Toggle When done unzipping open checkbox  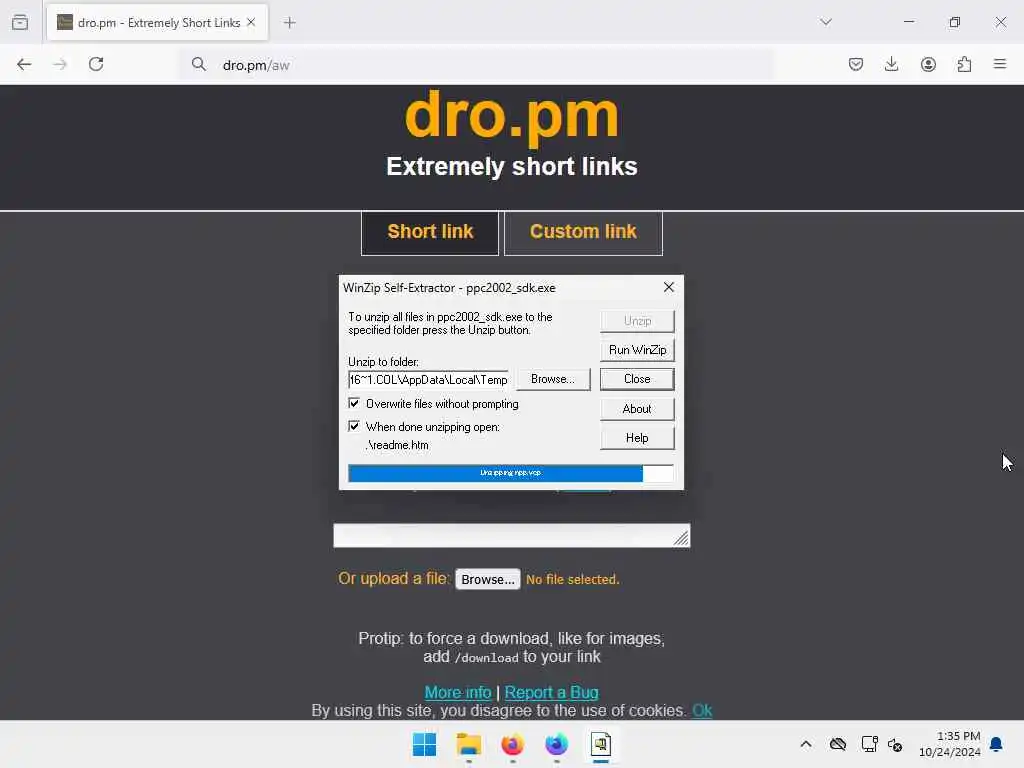(x=354, y=426)
